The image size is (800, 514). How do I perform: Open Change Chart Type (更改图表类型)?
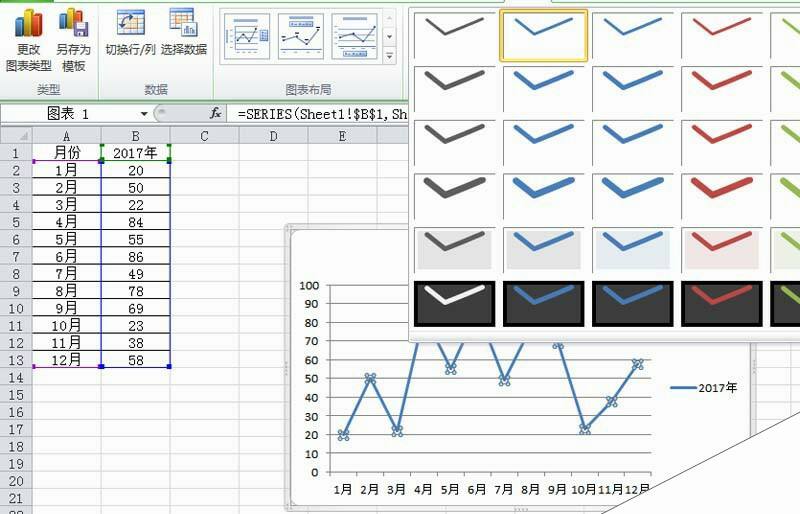(x=28, y=40)
